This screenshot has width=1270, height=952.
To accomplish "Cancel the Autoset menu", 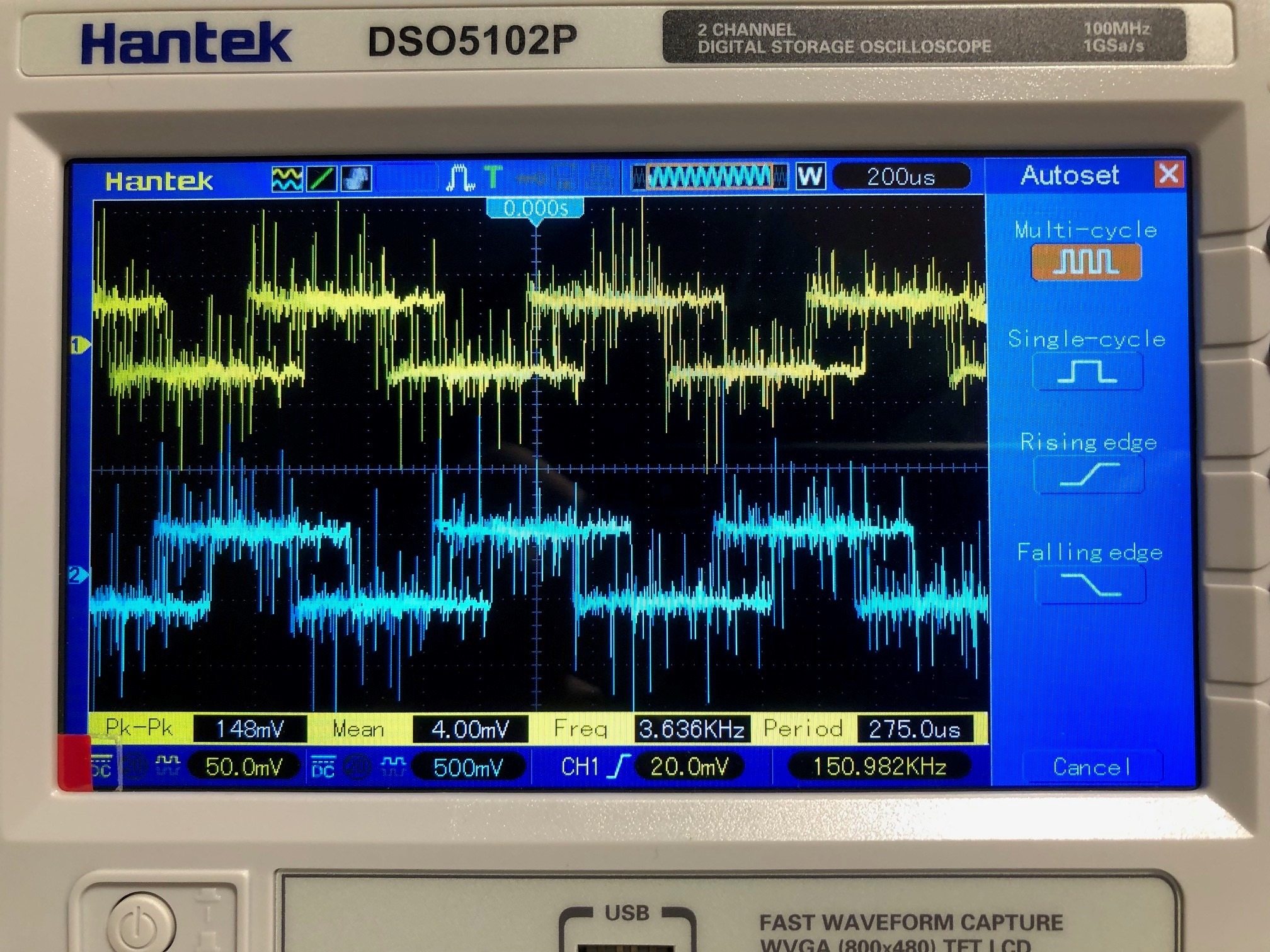I will point(1092,766).
